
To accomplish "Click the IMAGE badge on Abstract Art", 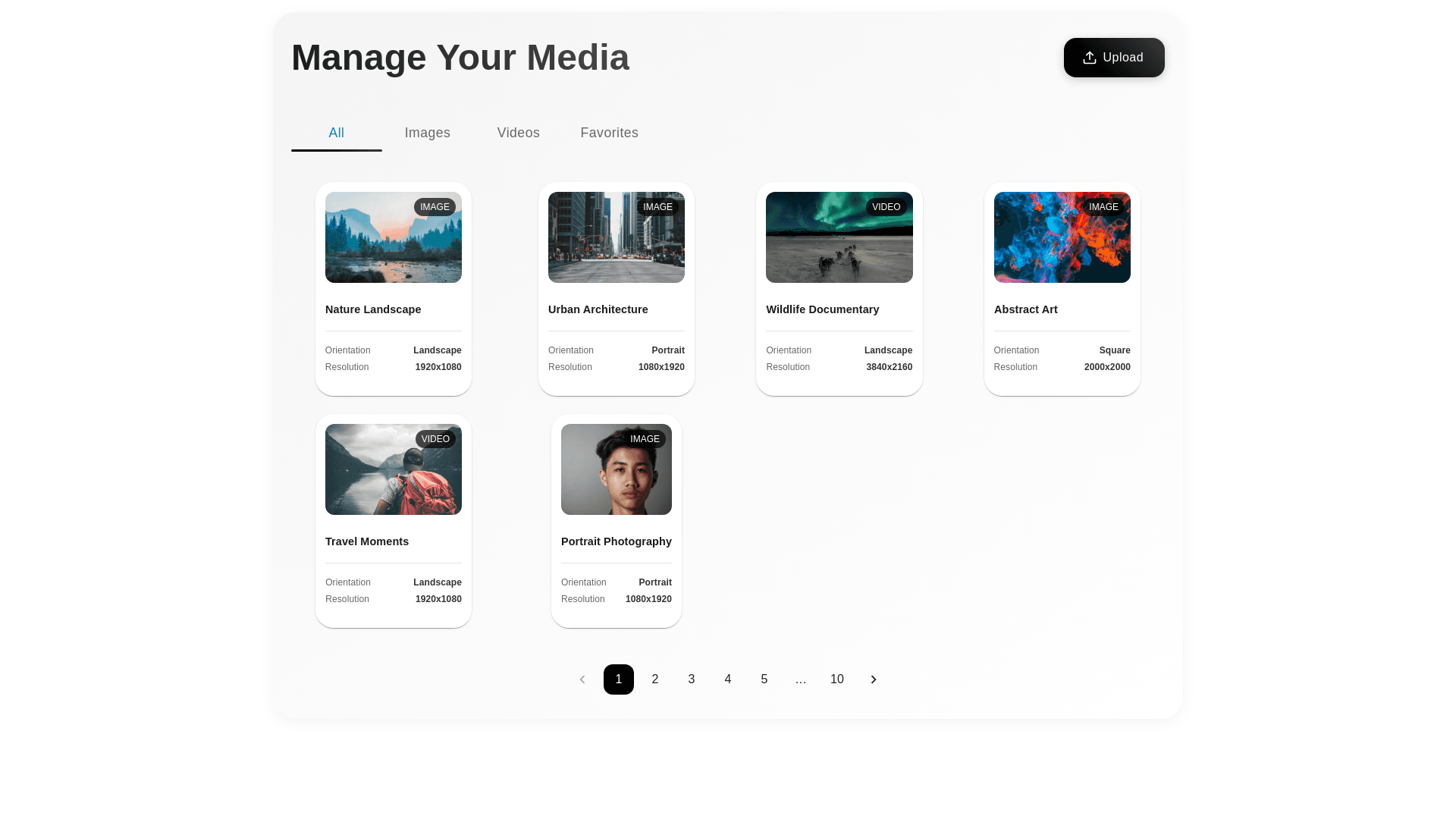I will pos(1103,207).
